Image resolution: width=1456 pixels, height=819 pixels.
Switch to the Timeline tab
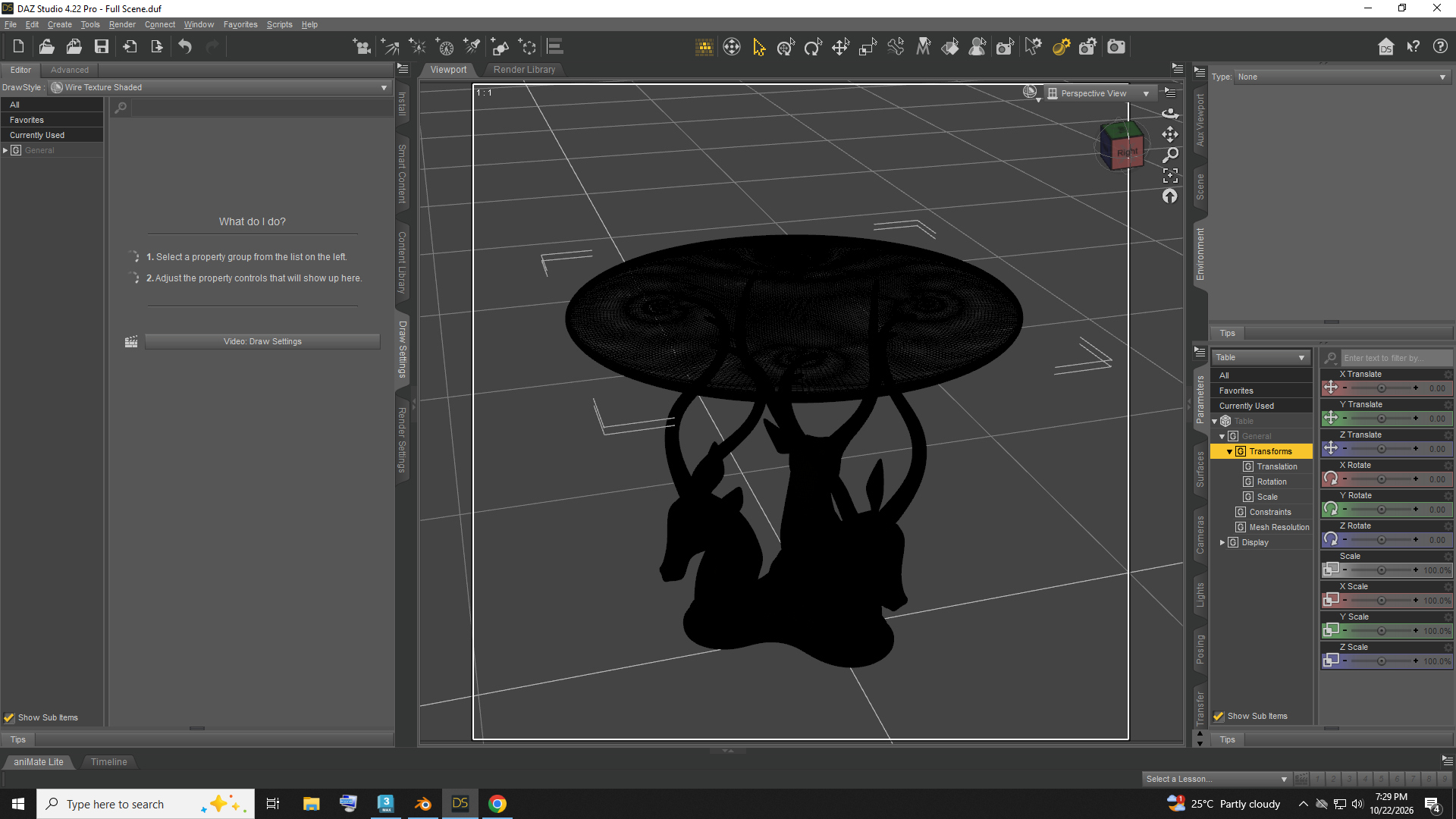(108, 762)
